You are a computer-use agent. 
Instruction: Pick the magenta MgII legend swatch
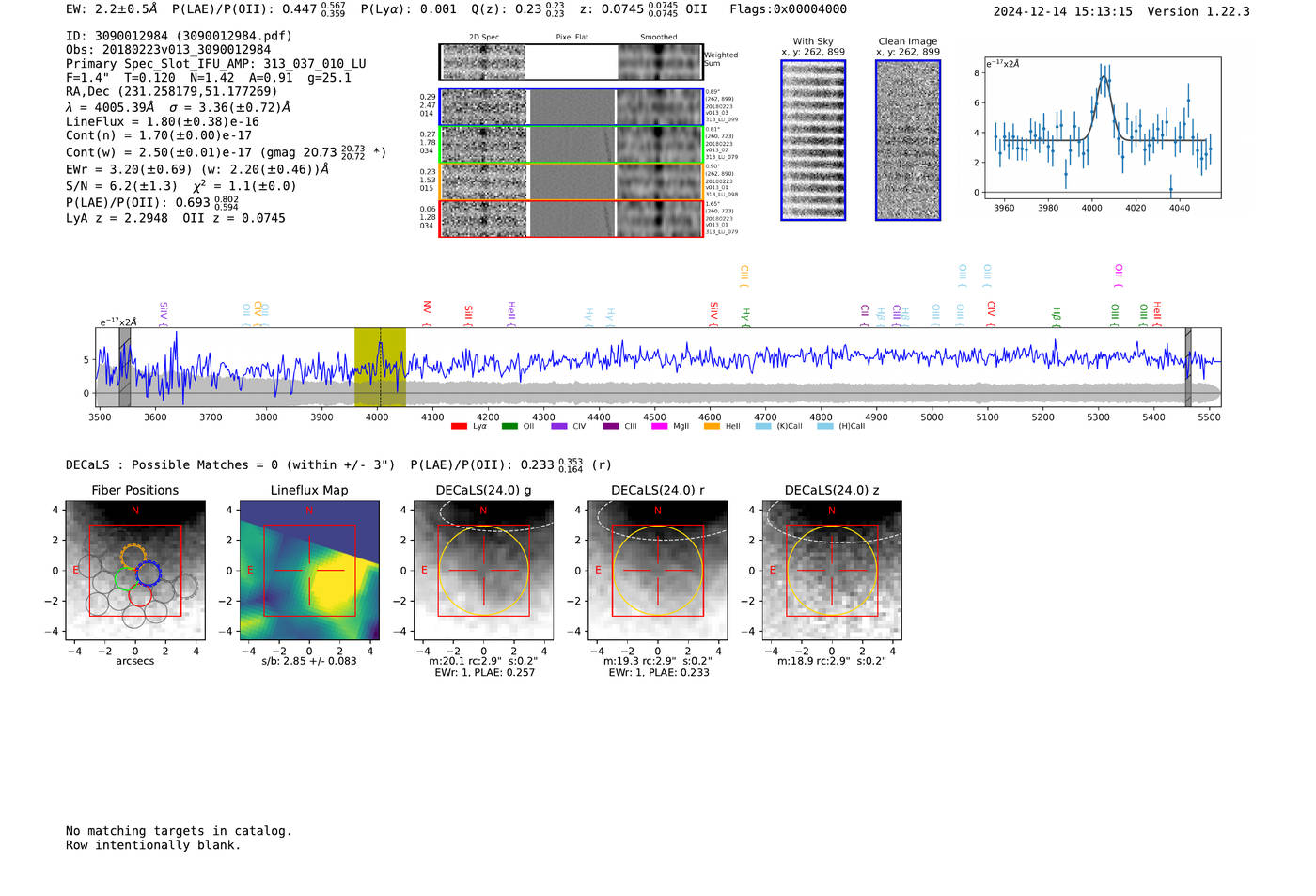click(x=660, y=427)
